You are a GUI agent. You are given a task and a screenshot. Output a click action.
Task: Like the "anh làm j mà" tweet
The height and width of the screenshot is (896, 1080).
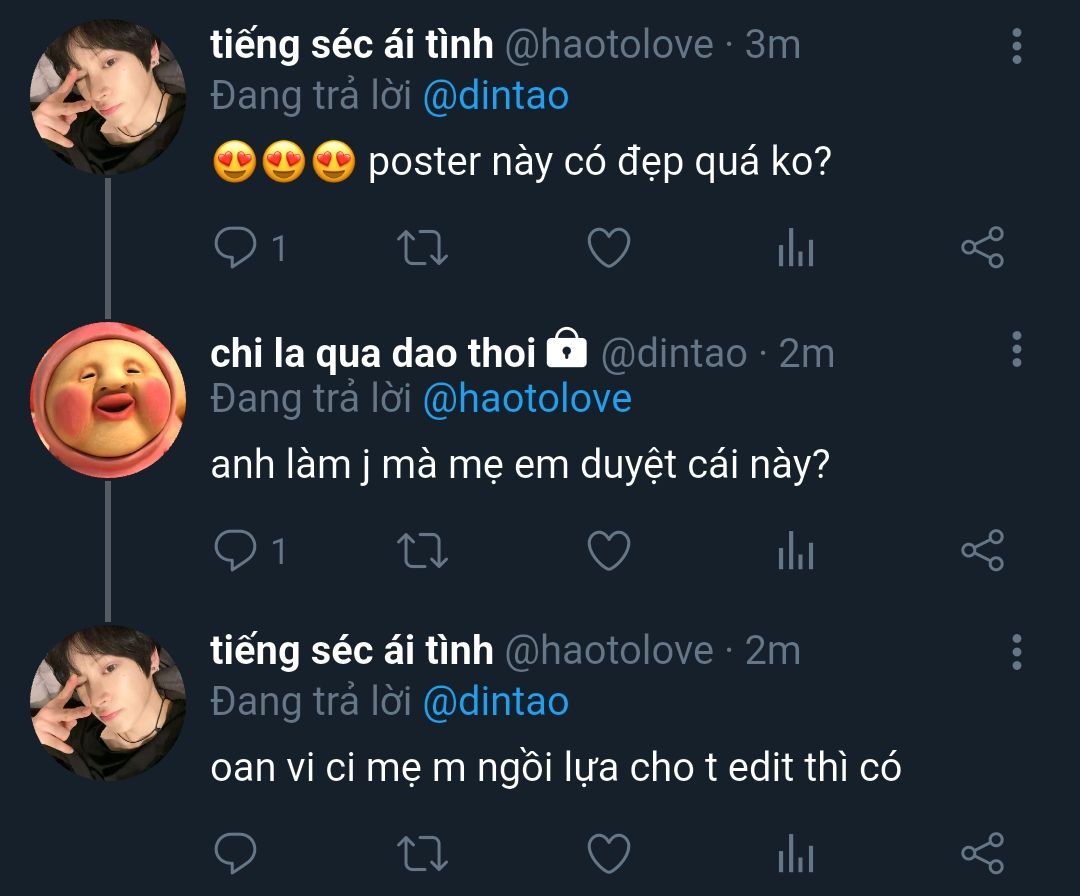click(x=608, y=551)
